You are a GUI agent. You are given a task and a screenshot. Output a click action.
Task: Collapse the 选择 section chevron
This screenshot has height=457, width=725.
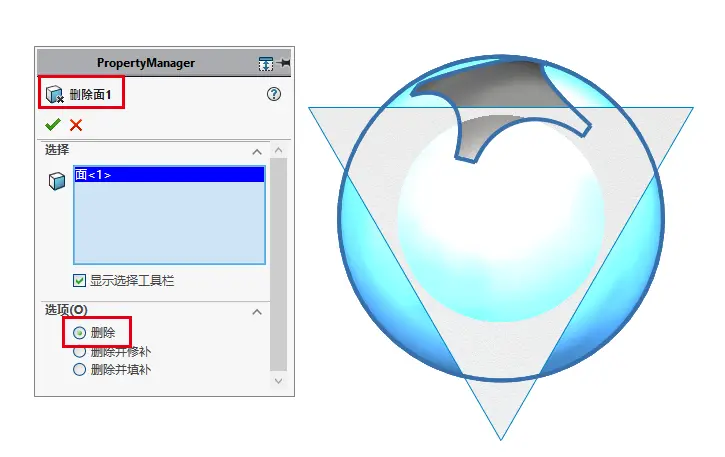[x=257, y=152]
